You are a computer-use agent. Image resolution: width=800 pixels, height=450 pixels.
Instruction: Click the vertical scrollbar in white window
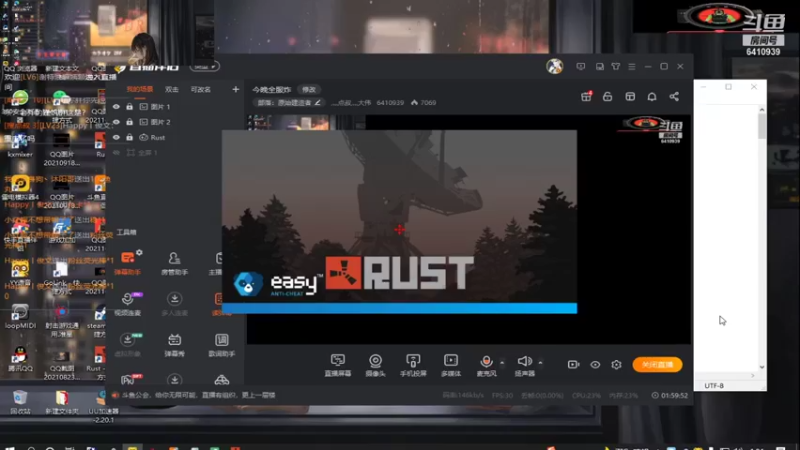tap(762, 126)
